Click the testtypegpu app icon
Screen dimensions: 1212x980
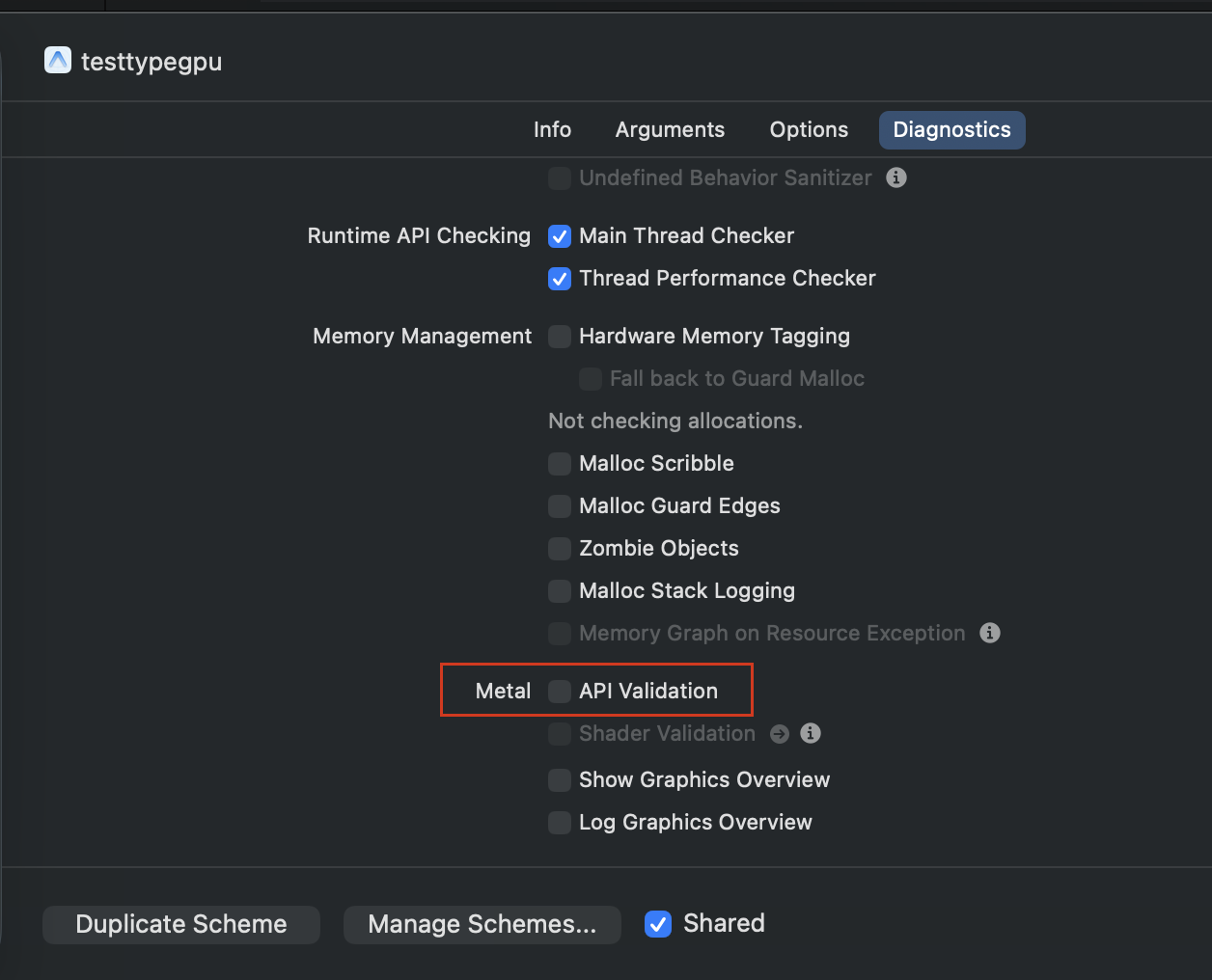click(x=58, y=61)
